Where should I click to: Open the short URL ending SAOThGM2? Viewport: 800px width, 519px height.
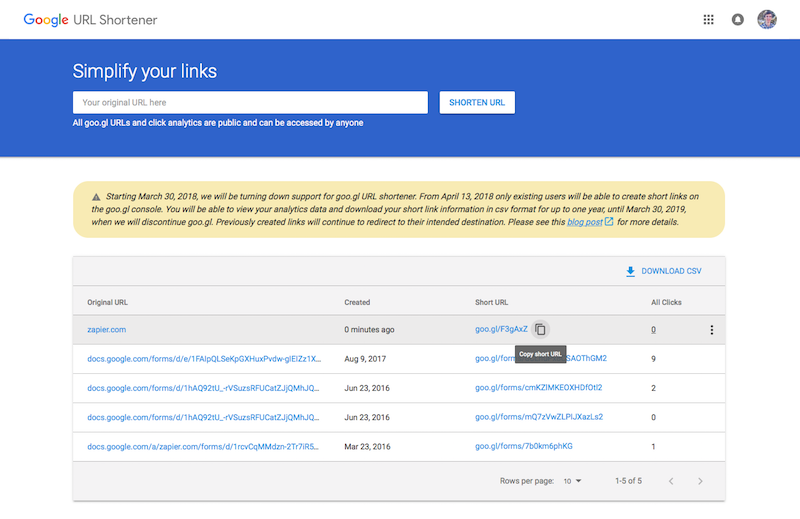[541, 358]
